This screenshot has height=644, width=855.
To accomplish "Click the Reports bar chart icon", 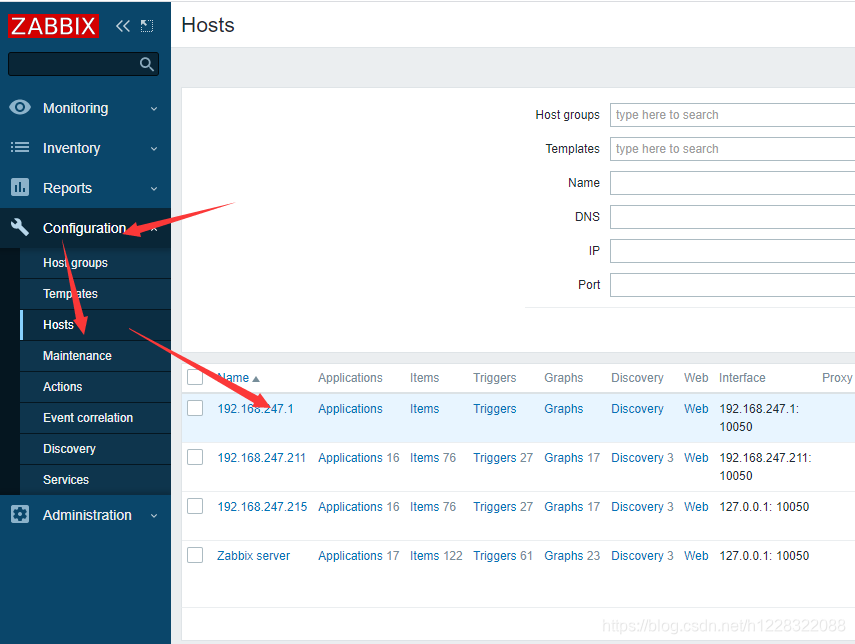I will point(20,187).
